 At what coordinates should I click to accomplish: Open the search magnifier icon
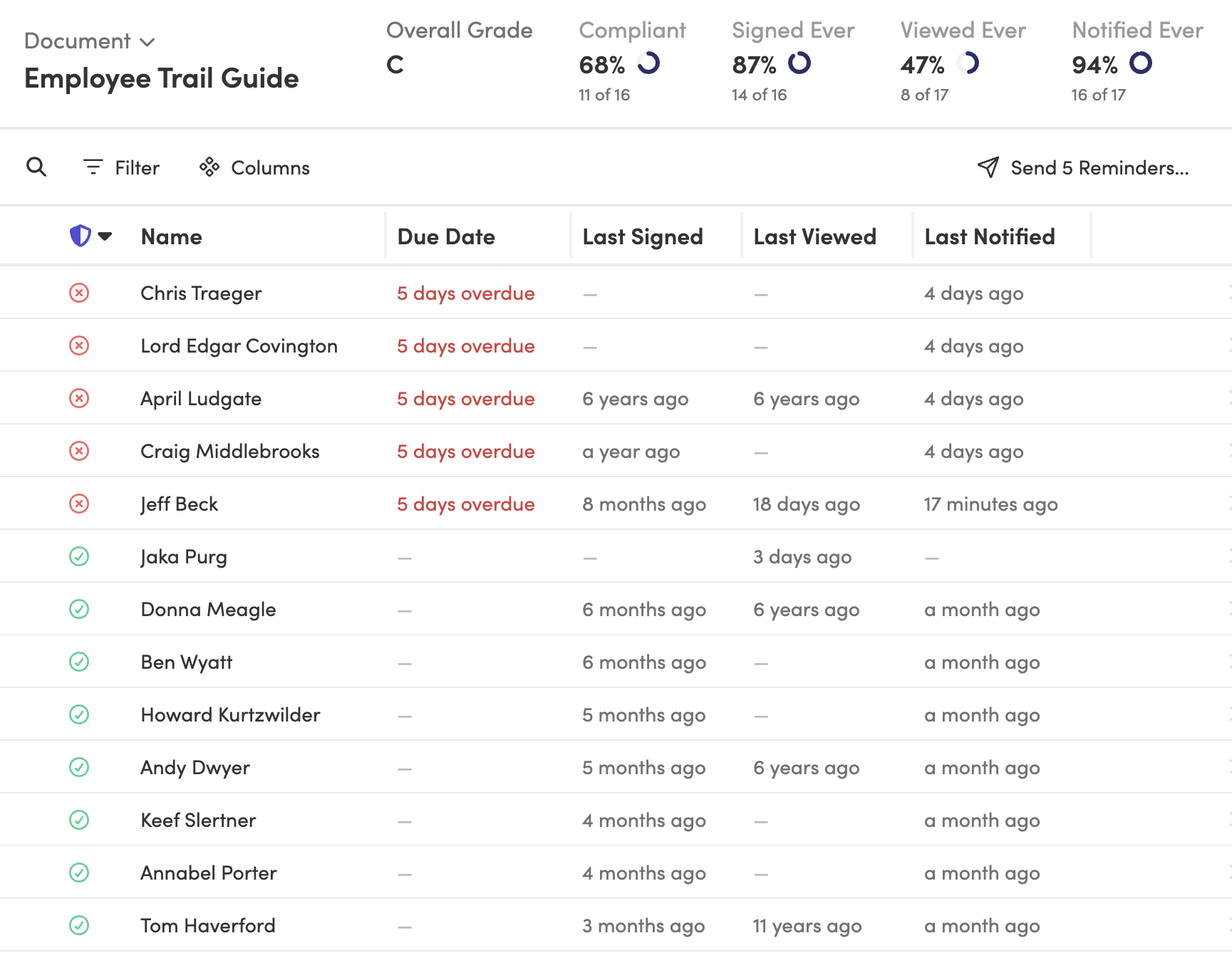[36, 167]
